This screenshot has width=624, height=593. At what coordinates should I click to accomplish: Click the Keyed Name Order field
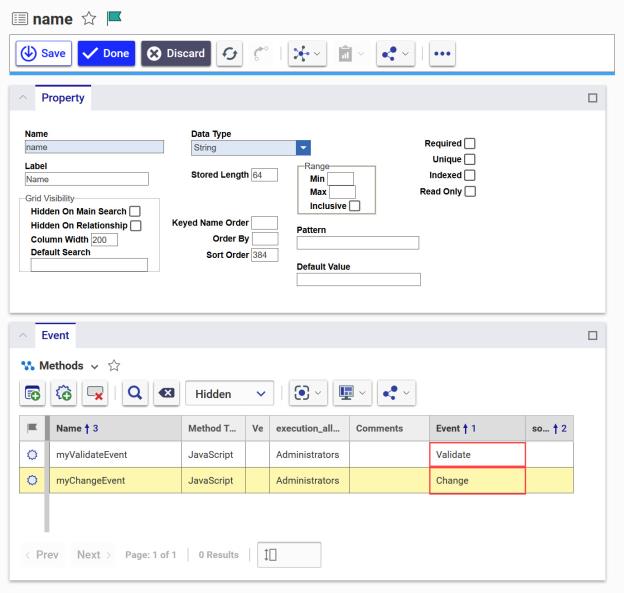(265, 223)
